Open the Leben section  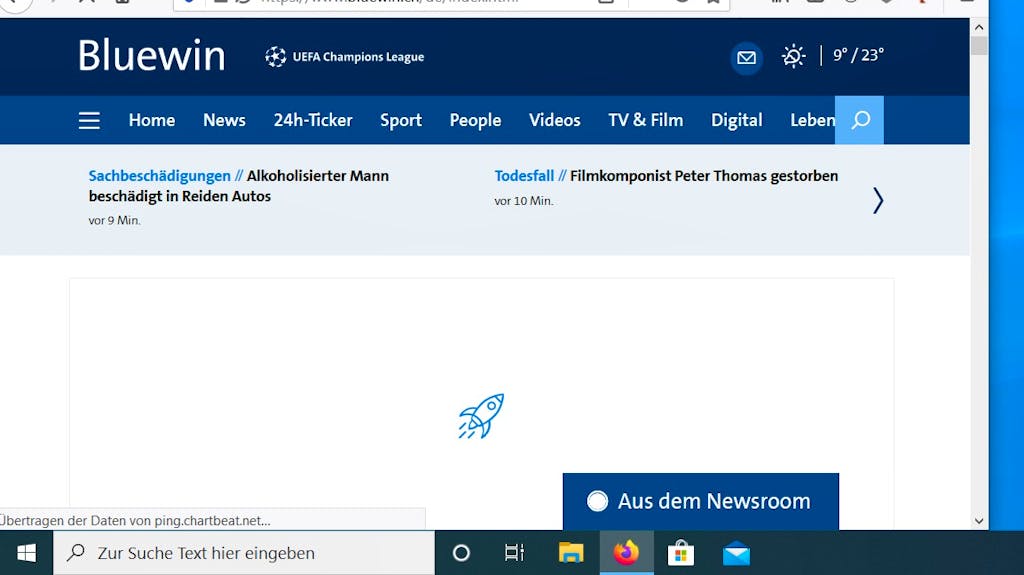click(x=812, y=120)
